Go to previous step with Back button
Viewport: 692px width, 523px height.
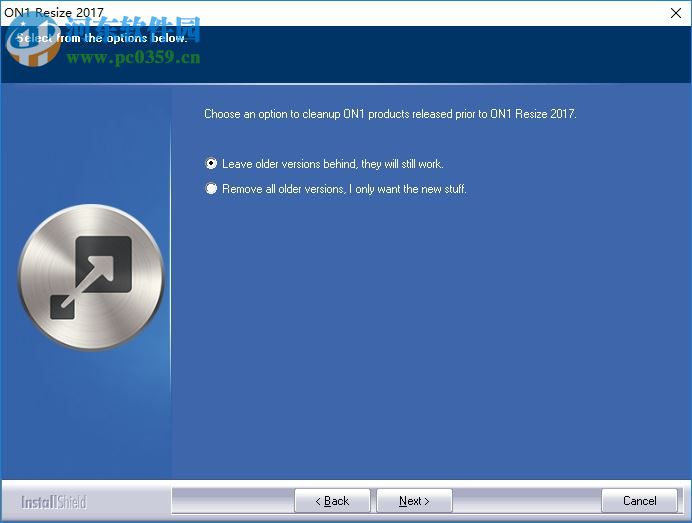(x=332, y=501)
